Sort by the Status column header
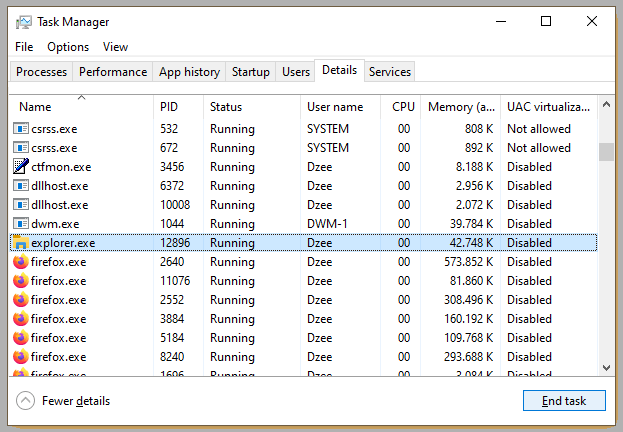This screenshot has height=432, width=623. tap(252, 107)
